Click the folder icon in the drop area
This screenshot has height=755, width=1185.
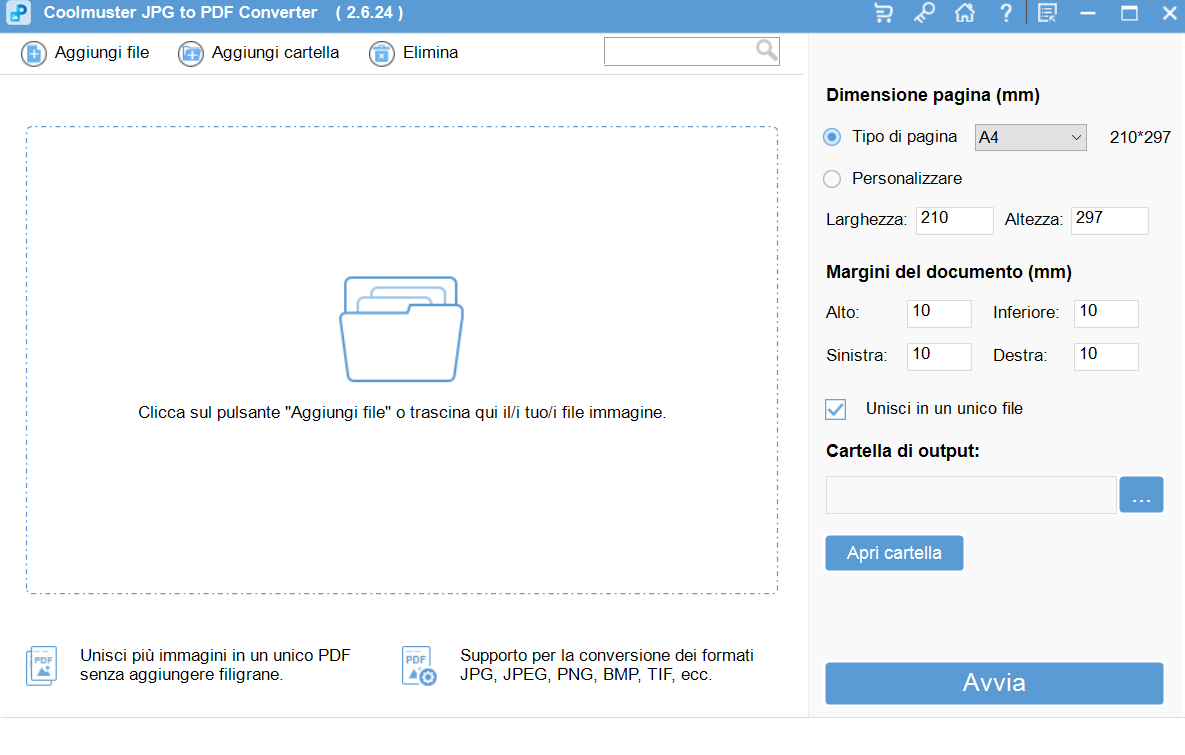[401, 329]
